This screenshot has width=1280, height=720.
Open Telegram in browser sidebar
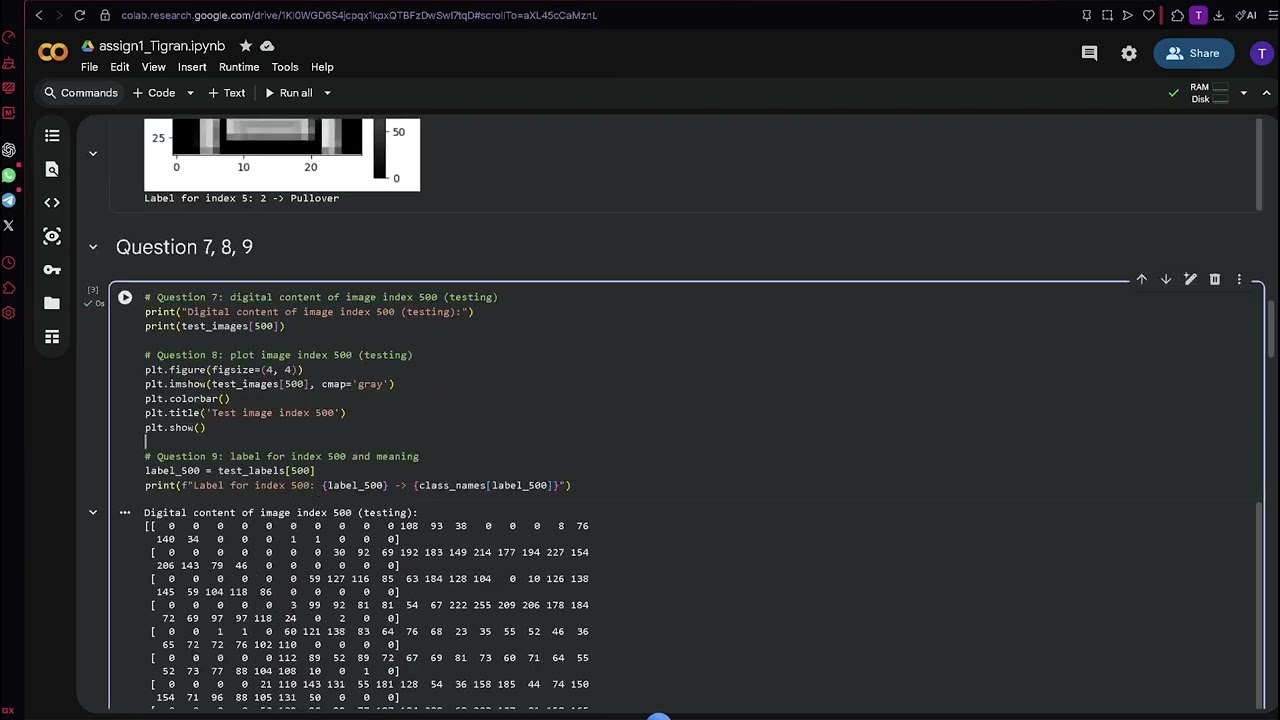[8, 200]
